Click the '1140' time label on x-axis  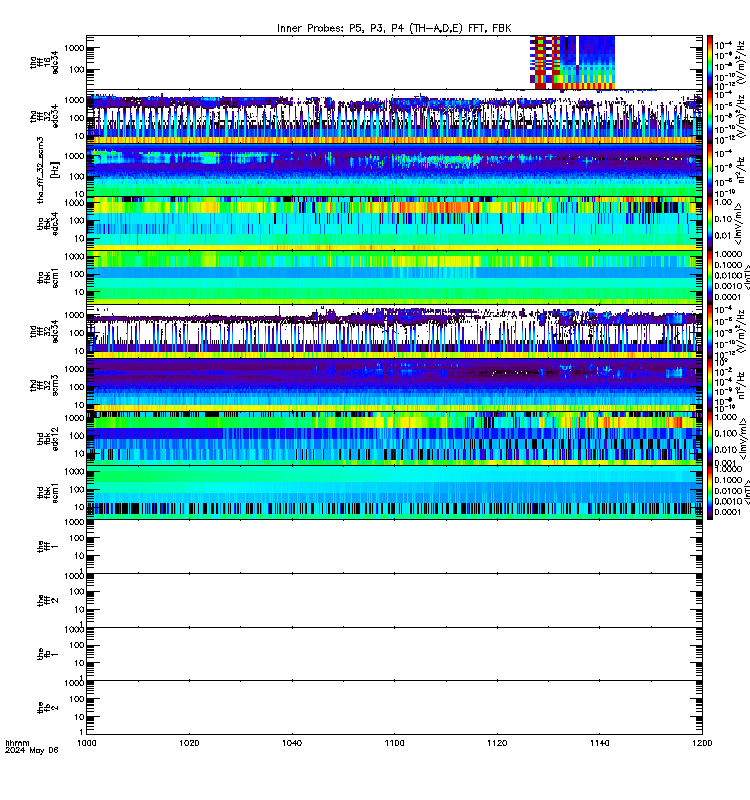[x=599, y=743]
